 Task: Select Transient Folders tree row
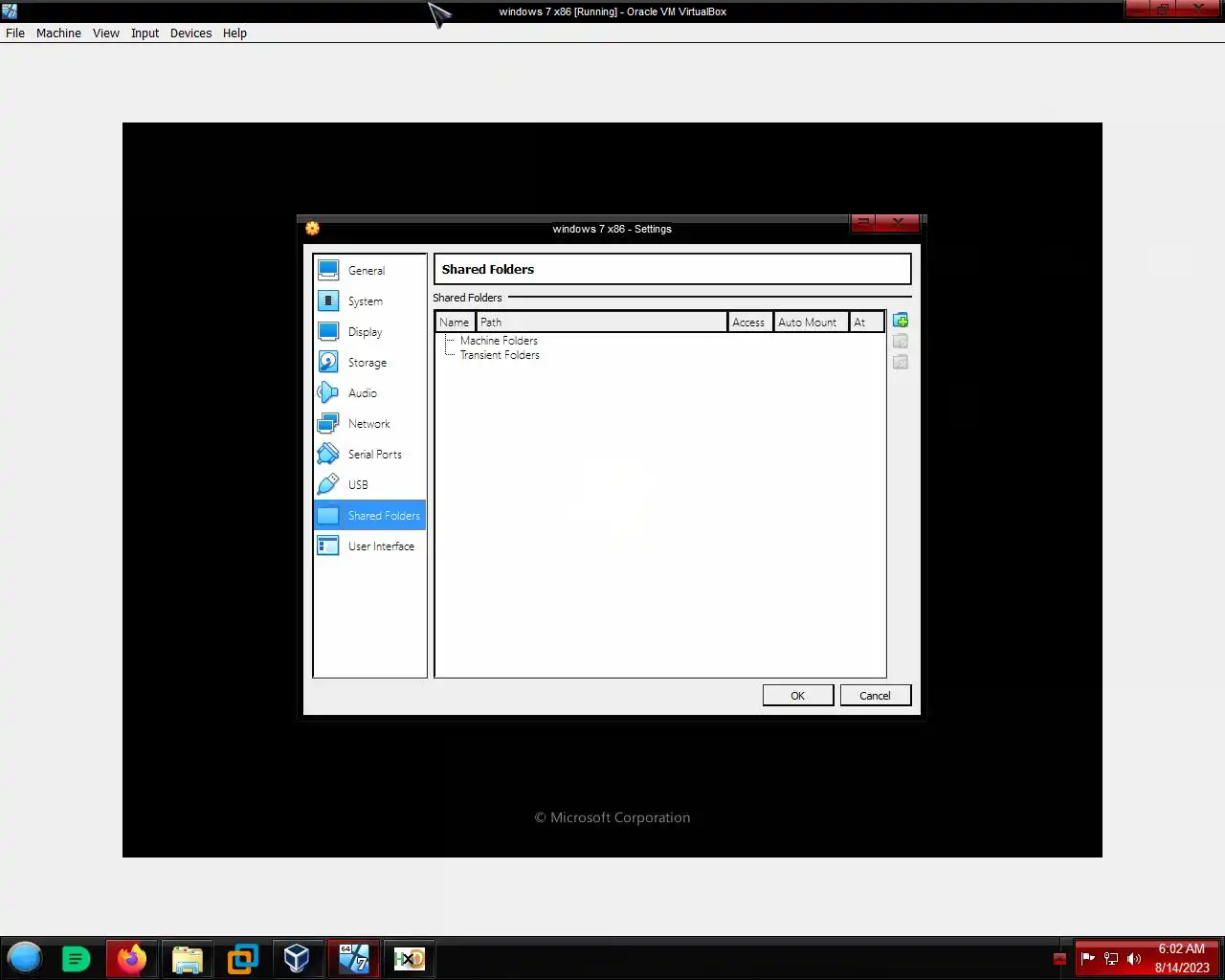coord(500,355)
